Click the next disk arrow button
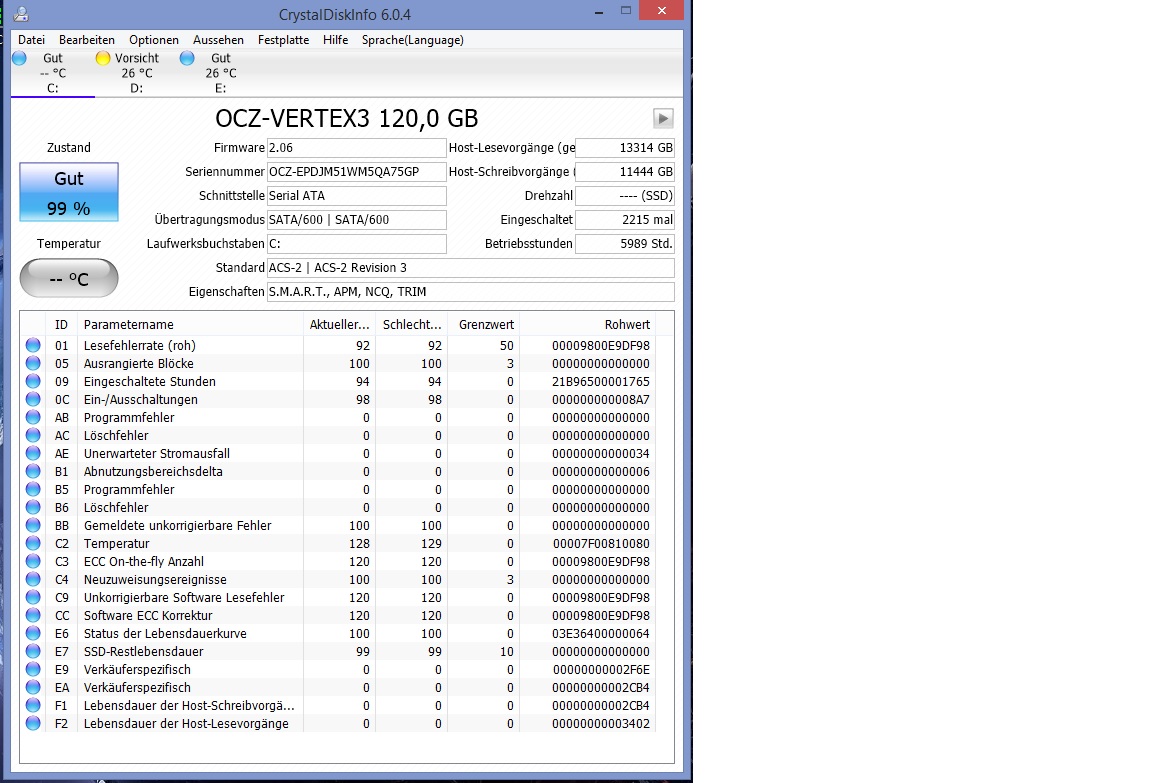 point(663,118)
